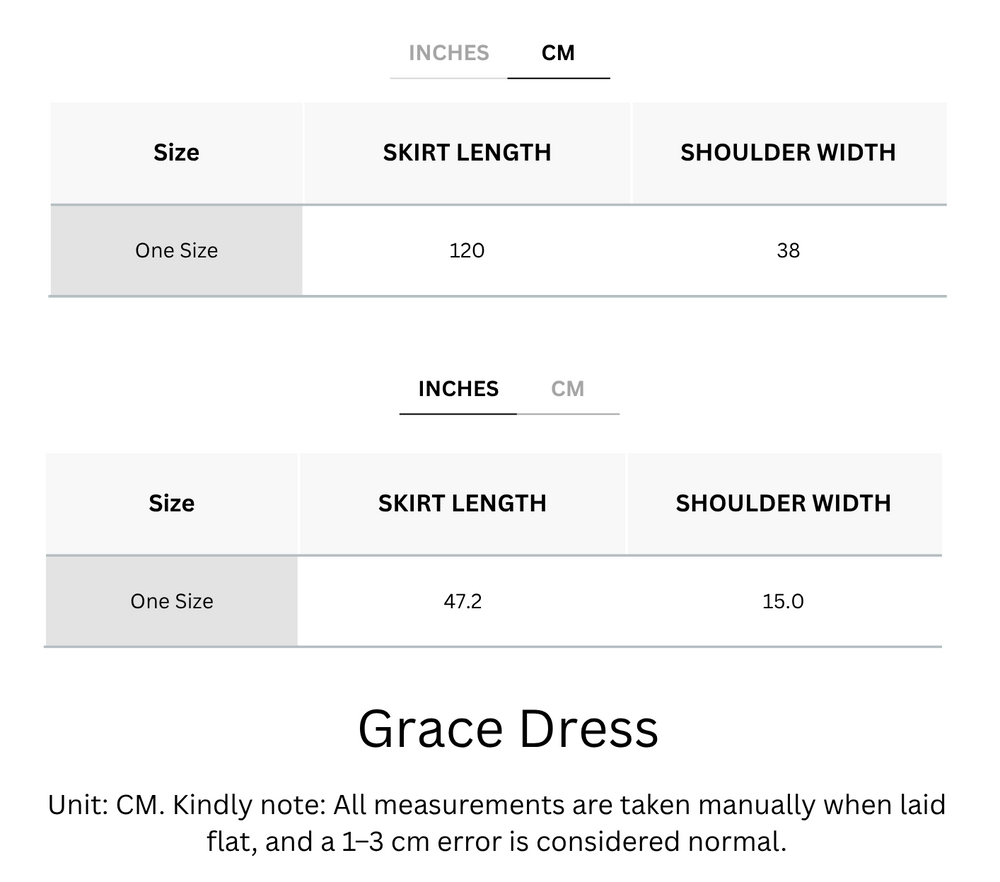Click the SHOULDER WIDTH header in the inches table

[x=784, y=503]
